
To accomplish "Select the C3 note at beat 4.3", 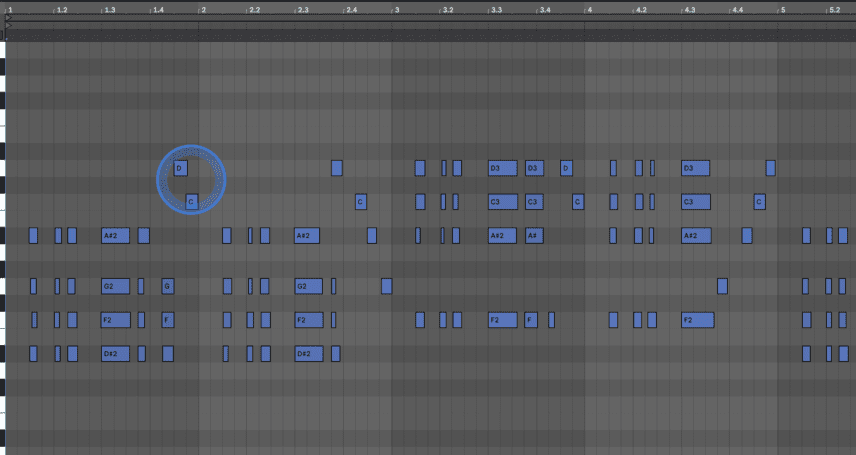I will point(696,202).
